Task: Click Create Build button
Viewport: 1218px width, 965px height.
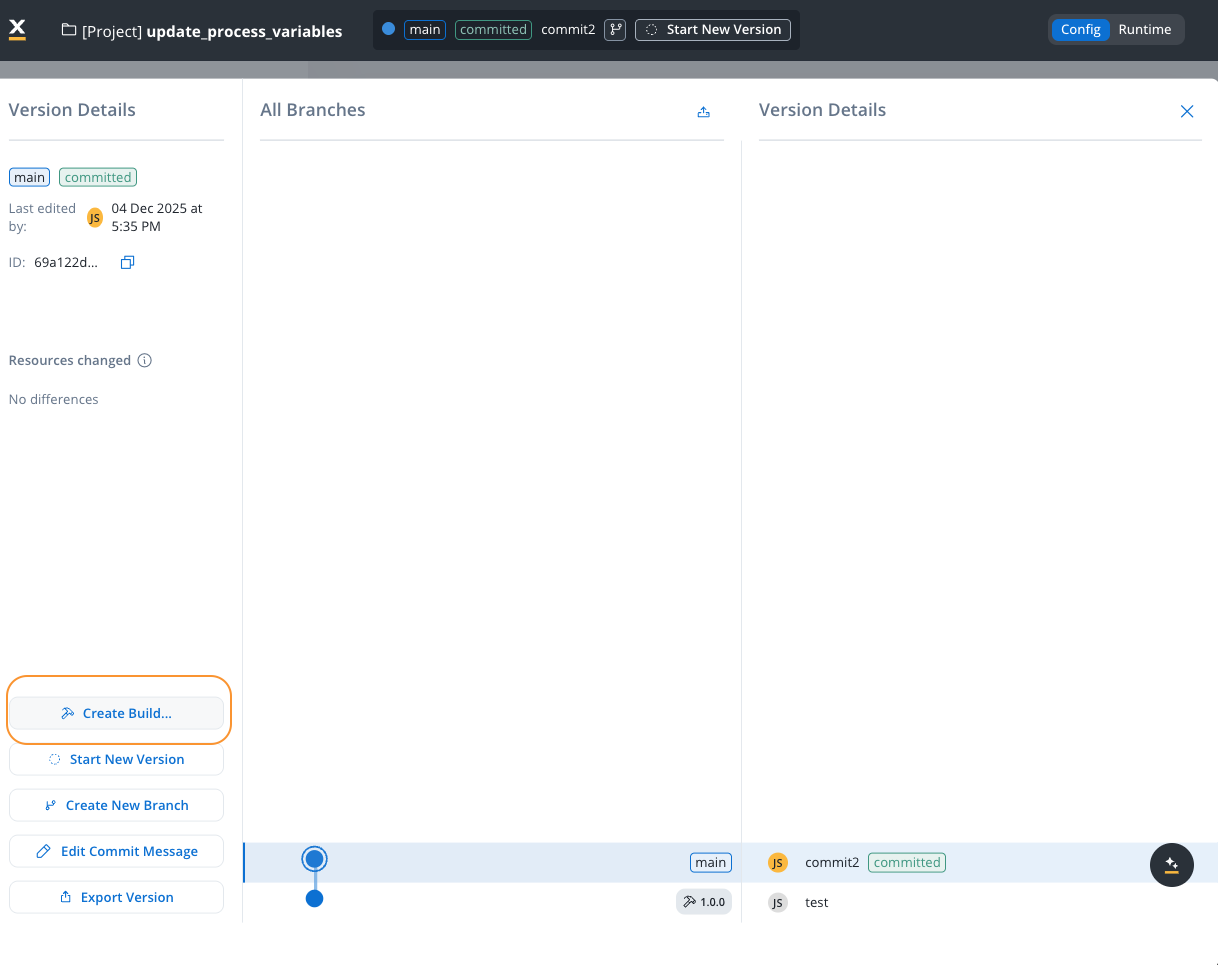Action: pos(116,714)
